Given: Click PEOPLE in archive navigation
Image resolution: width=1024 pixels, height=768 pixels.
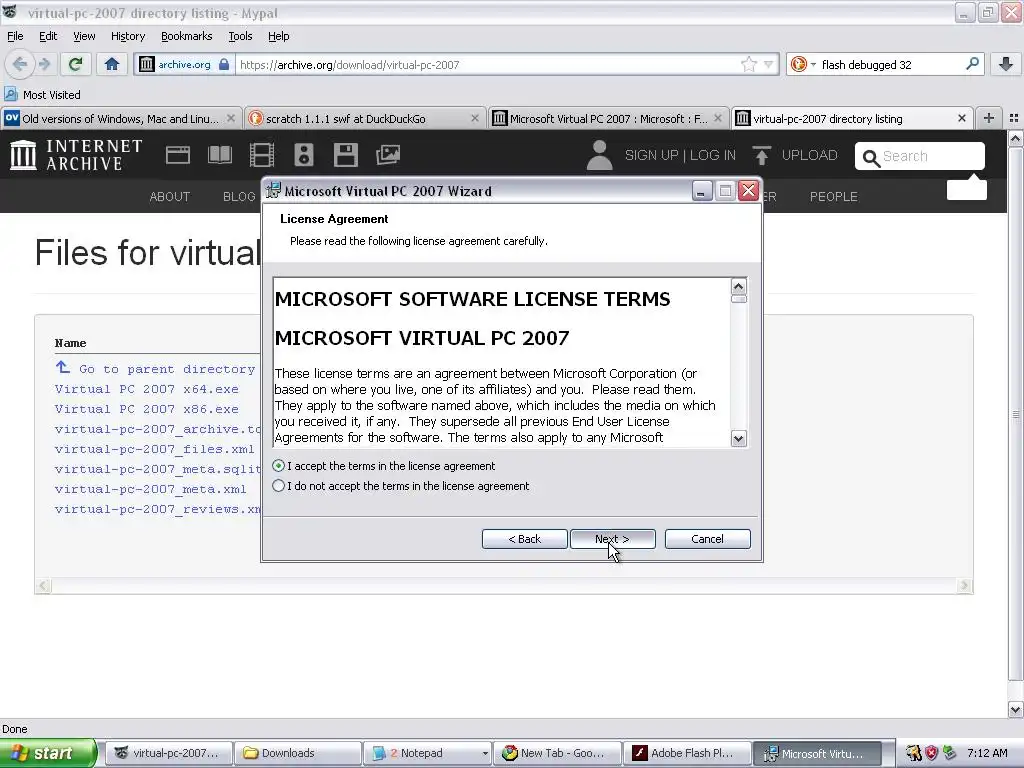Looking at the screenshot, I should tap(833, 197).
